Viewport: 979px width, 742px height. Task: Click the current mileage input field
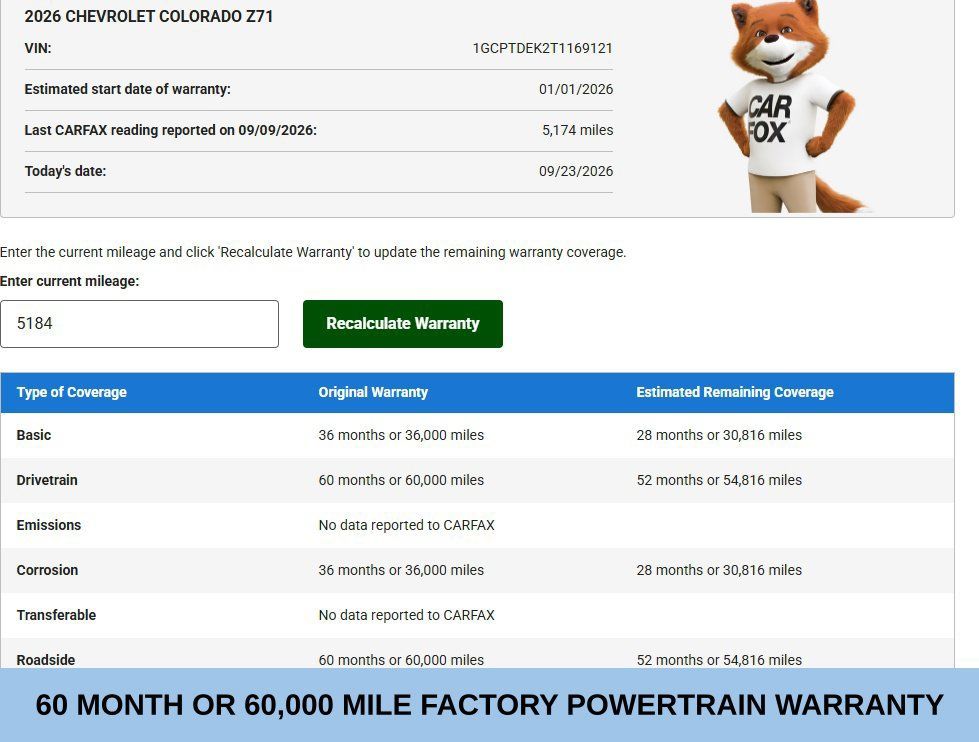point(139,324)
